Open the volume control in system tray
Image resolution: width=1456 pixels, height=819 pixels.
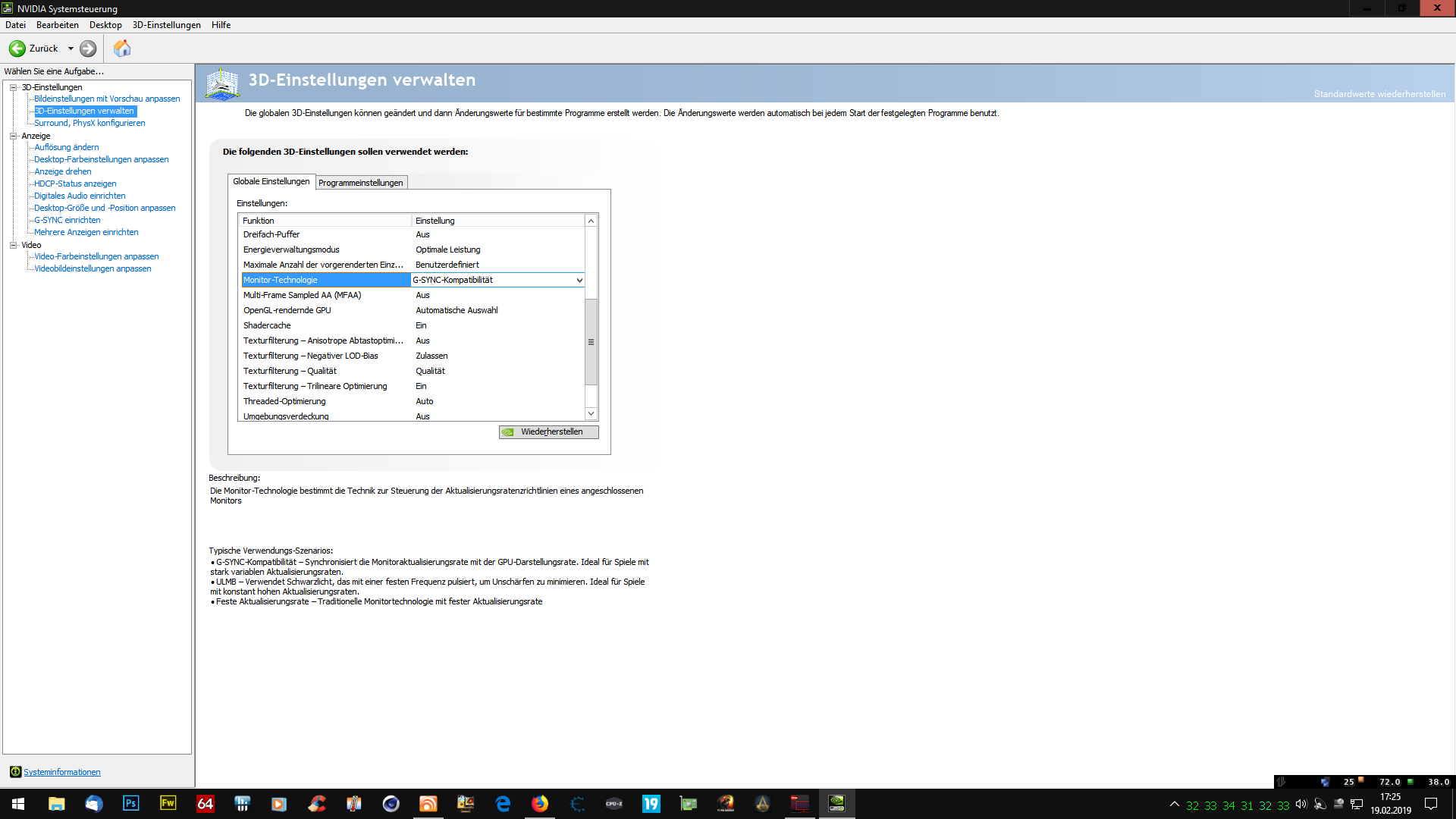1301,805
